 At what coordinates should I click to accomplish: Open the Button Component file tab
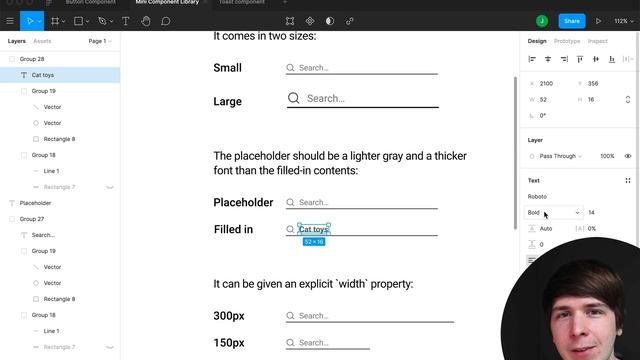tap(91, 2)
